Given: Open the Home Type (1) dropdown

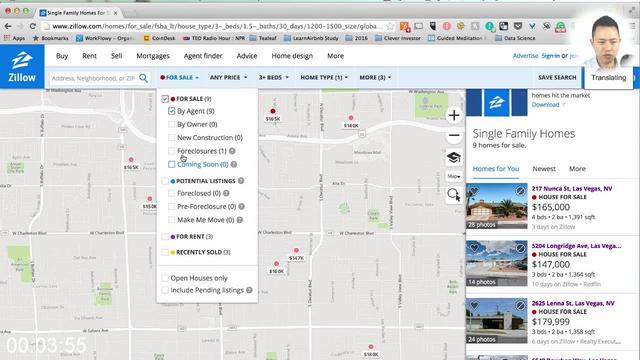Looking at the screenshot, I should (324, 78).
